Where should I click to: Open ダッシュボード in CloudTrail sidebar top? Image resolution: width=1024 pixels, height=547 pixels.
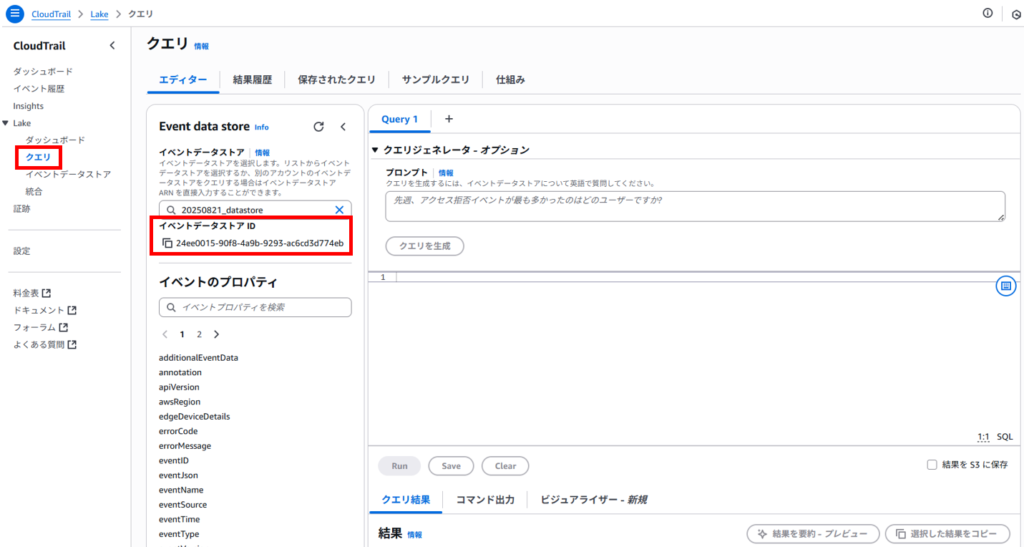[x=43, y=71]
